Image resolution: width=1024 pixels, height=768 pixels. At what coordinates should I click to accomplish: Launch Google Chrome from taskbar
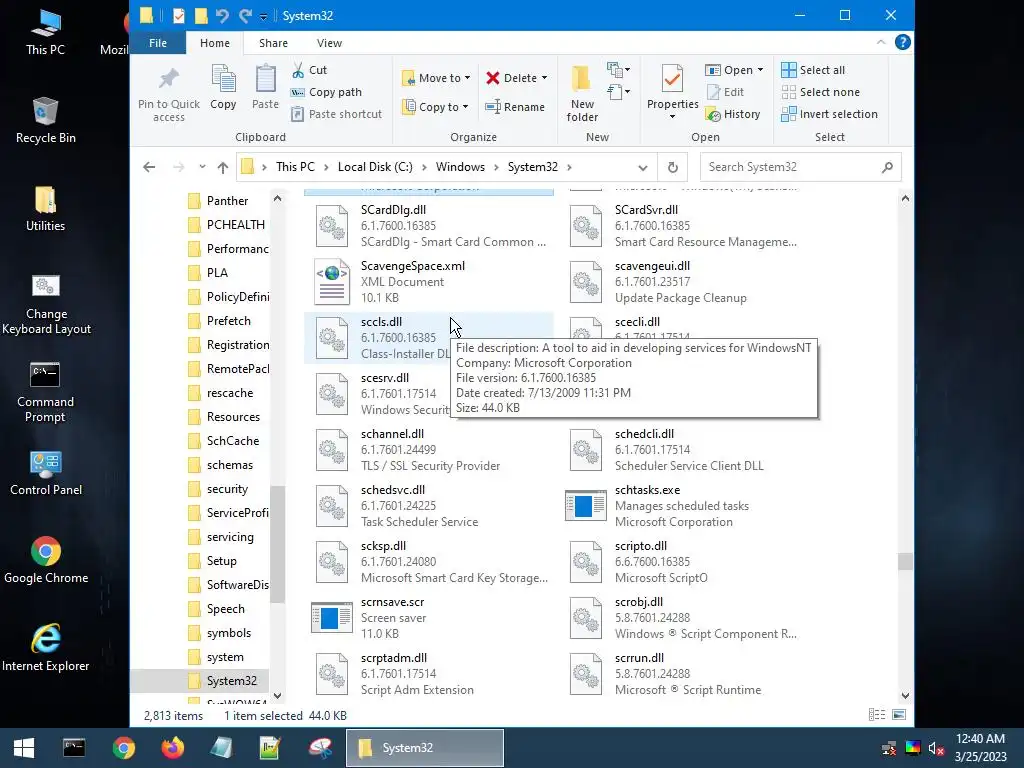coord(123,748)
